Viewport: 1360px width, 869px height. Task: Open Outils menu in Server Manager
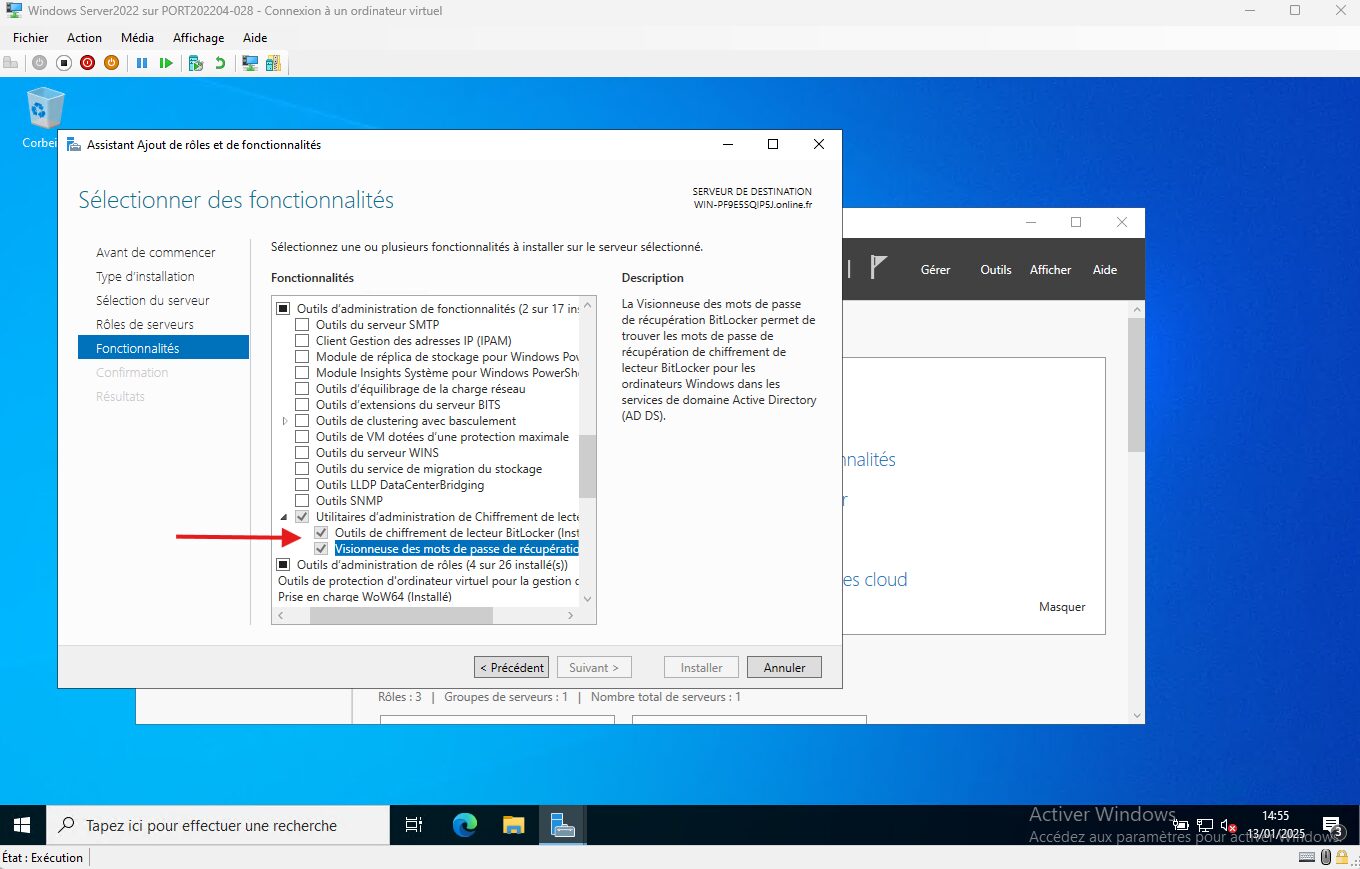[996, 270]
